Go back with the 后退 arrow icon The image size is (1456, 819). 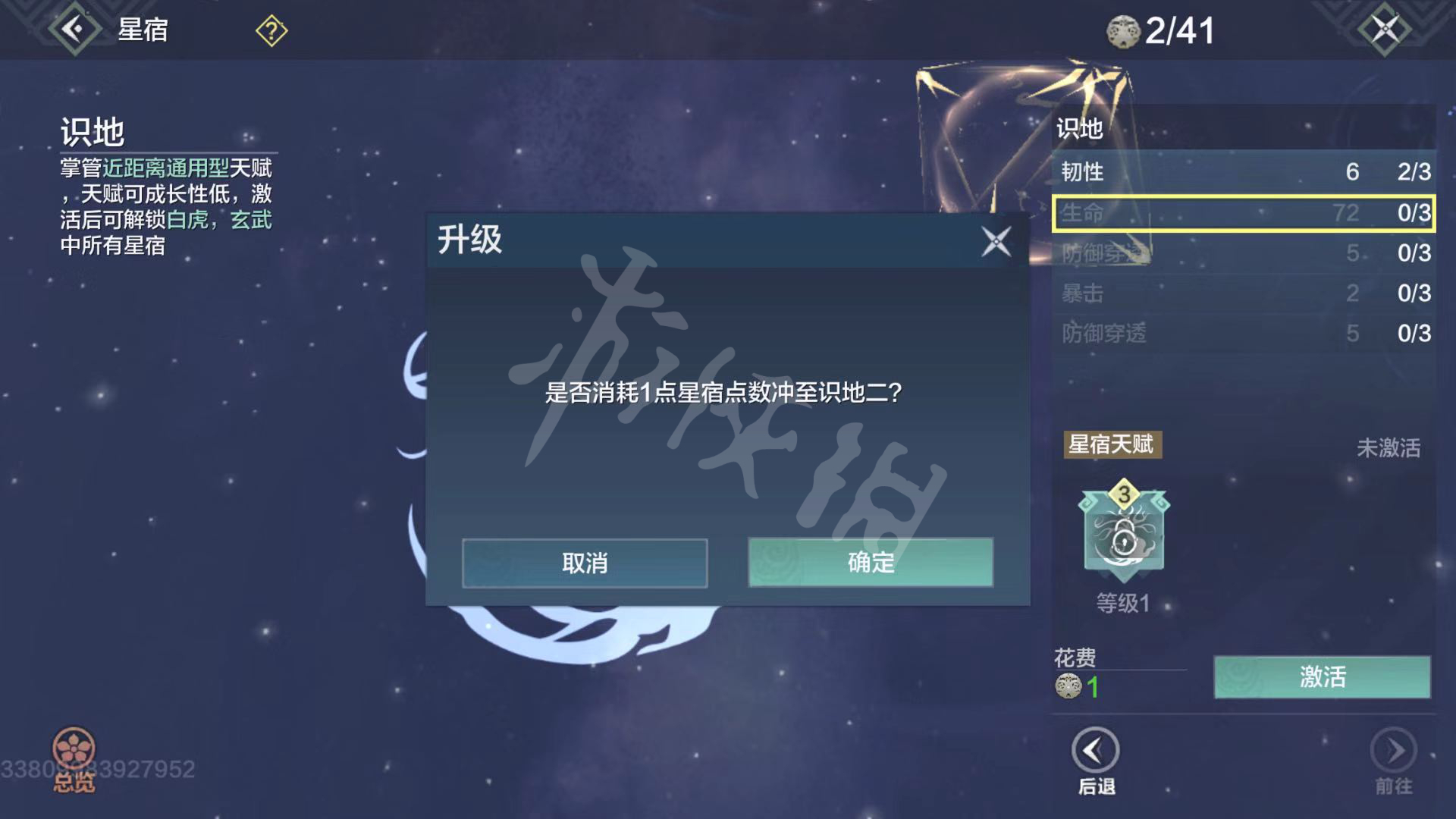[1096, 751]
